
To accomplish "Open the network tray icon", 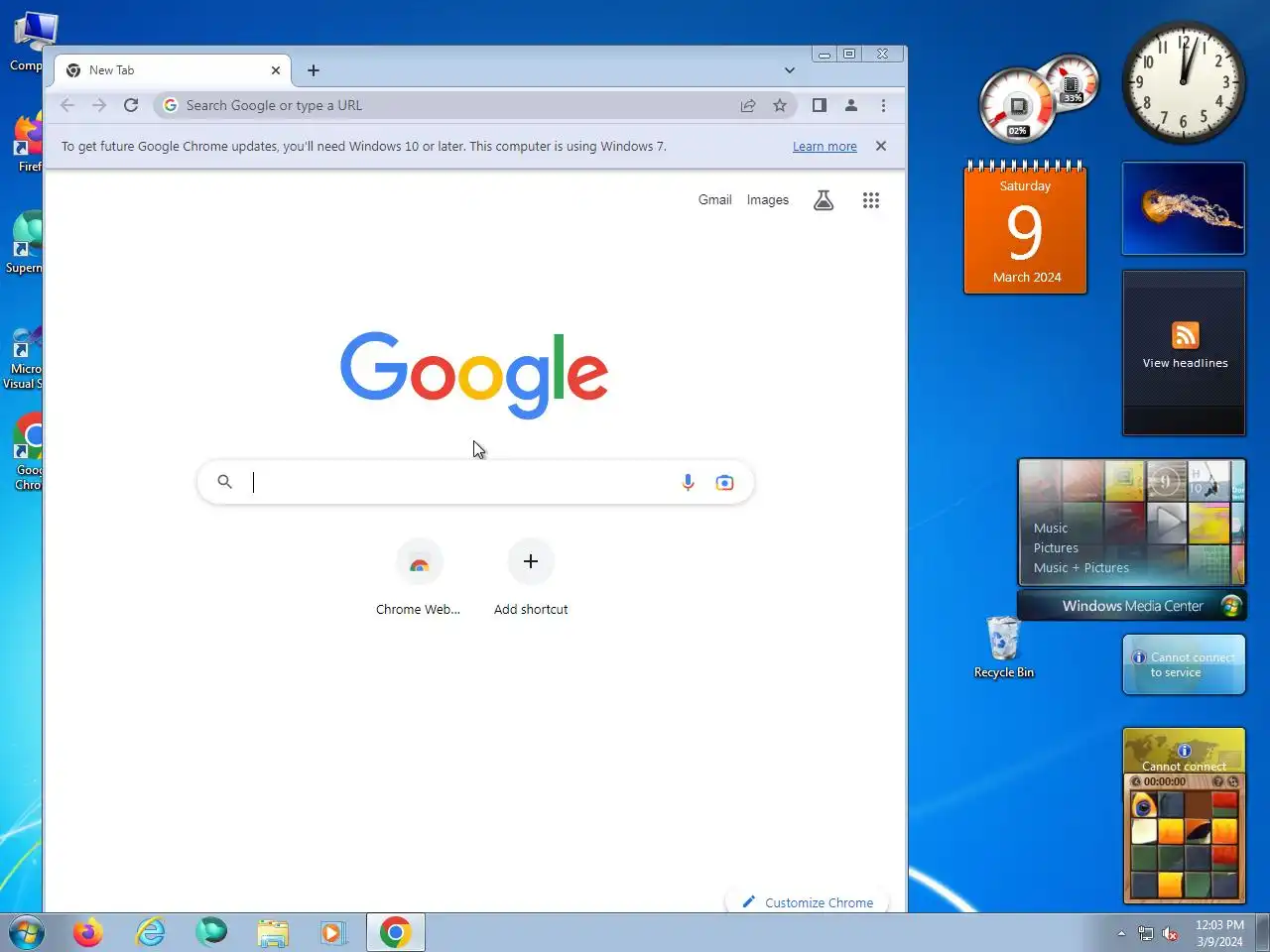I will pos(1146,933).
